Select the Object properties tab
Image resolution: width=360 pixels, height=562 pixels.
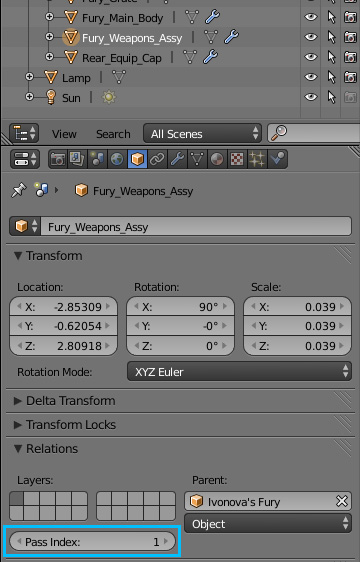click(137, 159)
